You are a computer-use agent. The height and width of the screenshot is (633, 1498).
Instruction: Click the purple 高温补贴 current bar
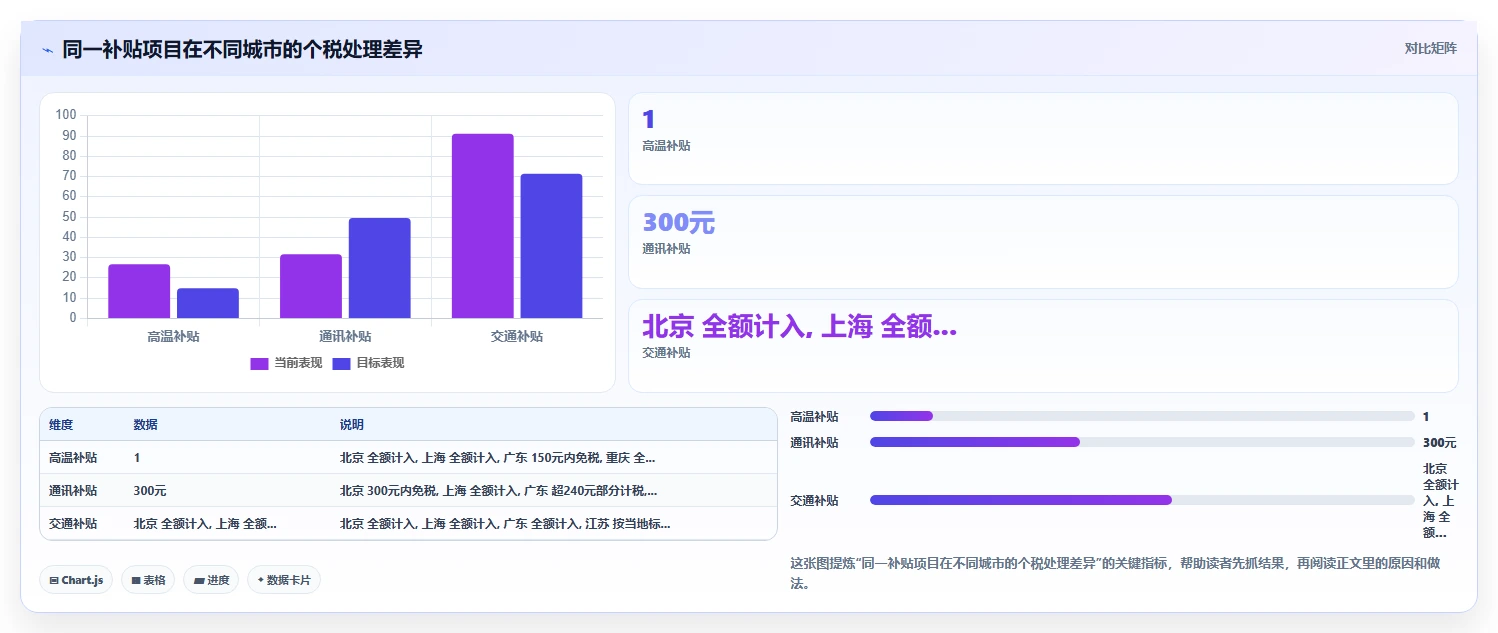(139, 291)
